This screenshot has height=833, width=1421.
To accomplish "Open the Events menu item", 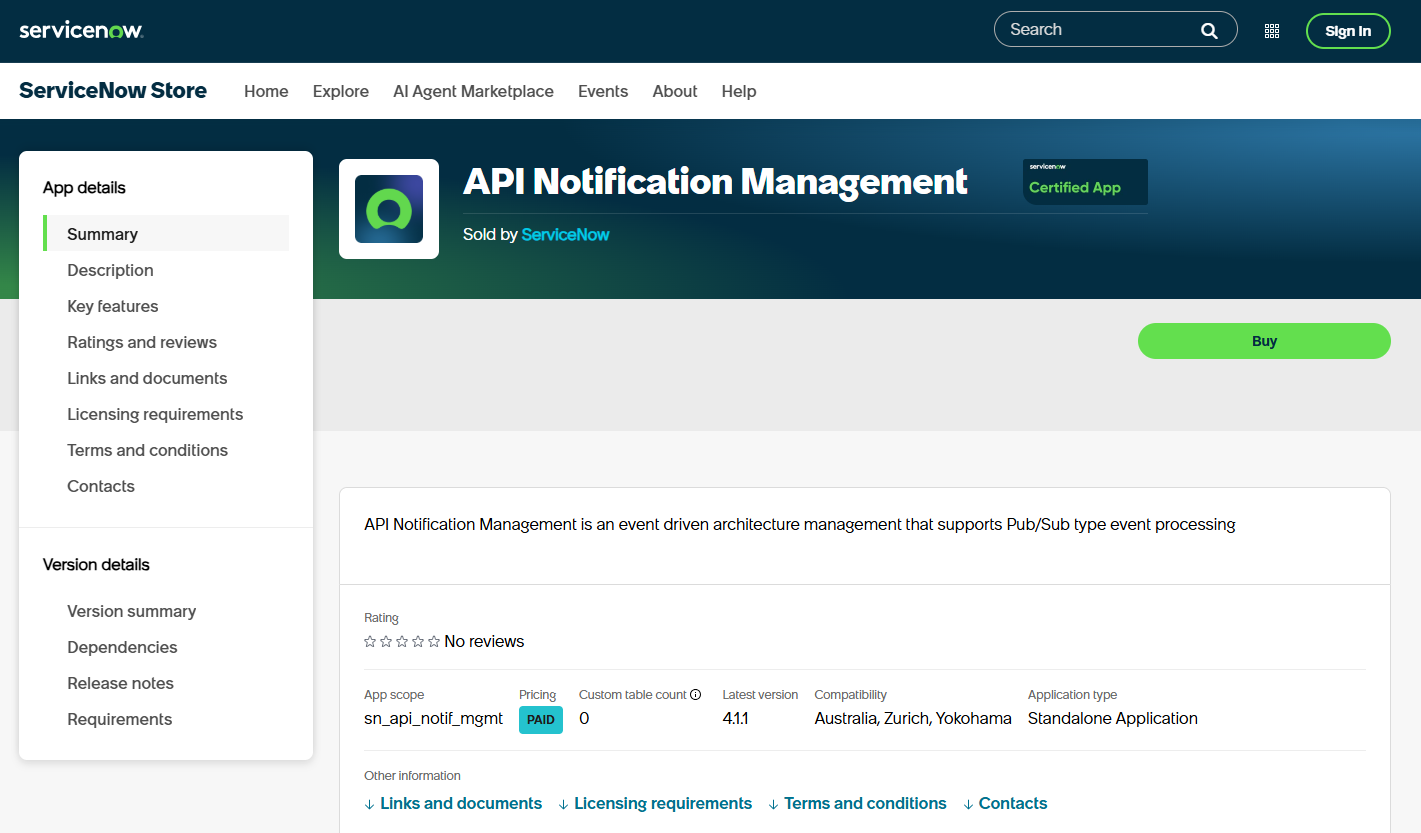I will click(x=603, y=91).
